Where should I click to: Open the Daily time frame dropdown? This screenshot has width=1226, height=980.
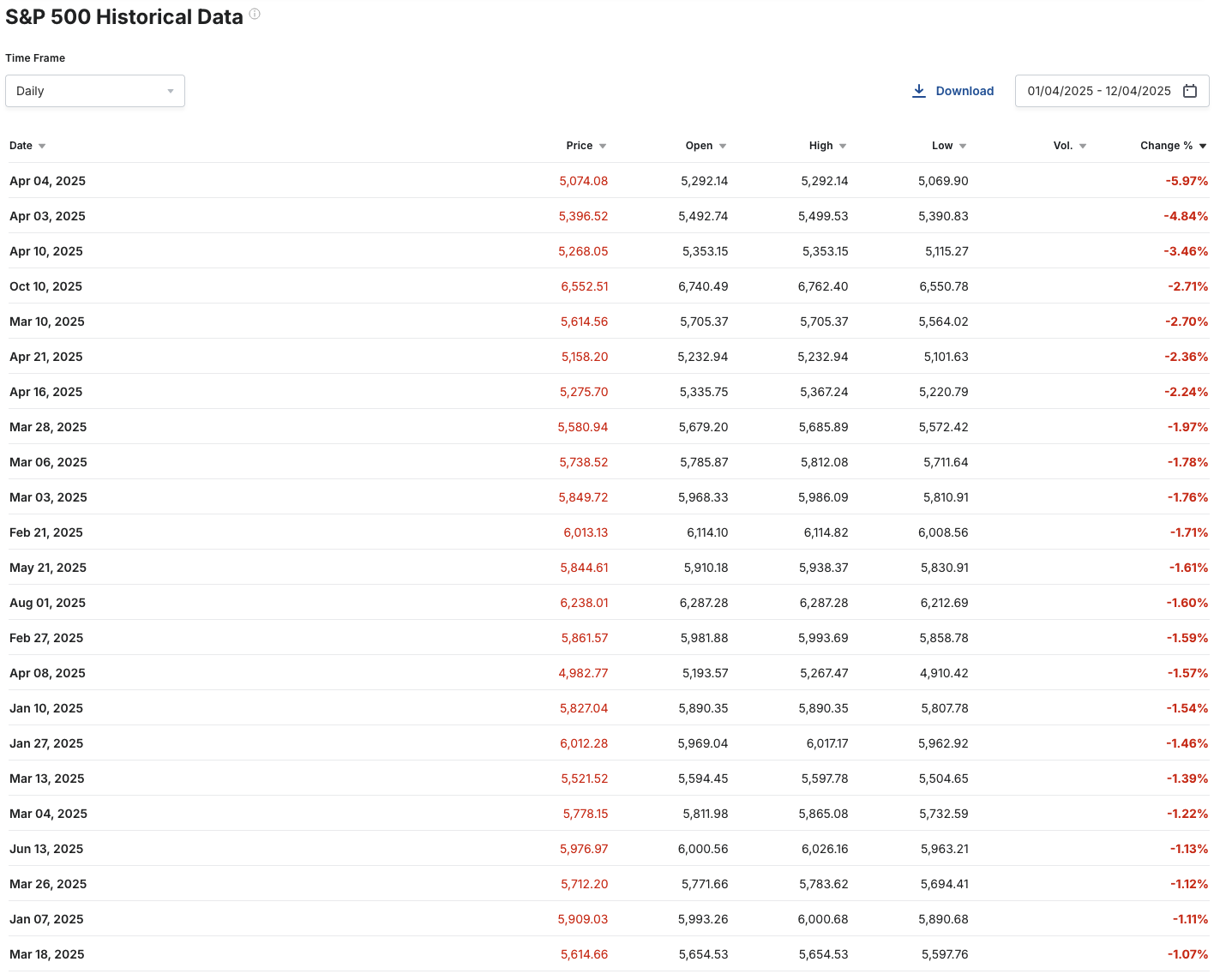pyautogui.click(x=95, y=91)
